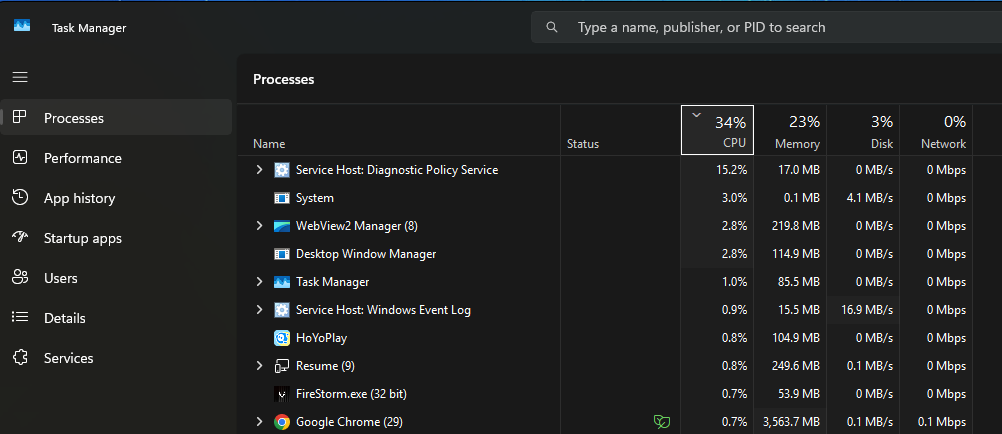The height and width of the screenshot is (434, 1002).
Task: Expand the WebView2 Manager (8) group
Action: point(259,226)
